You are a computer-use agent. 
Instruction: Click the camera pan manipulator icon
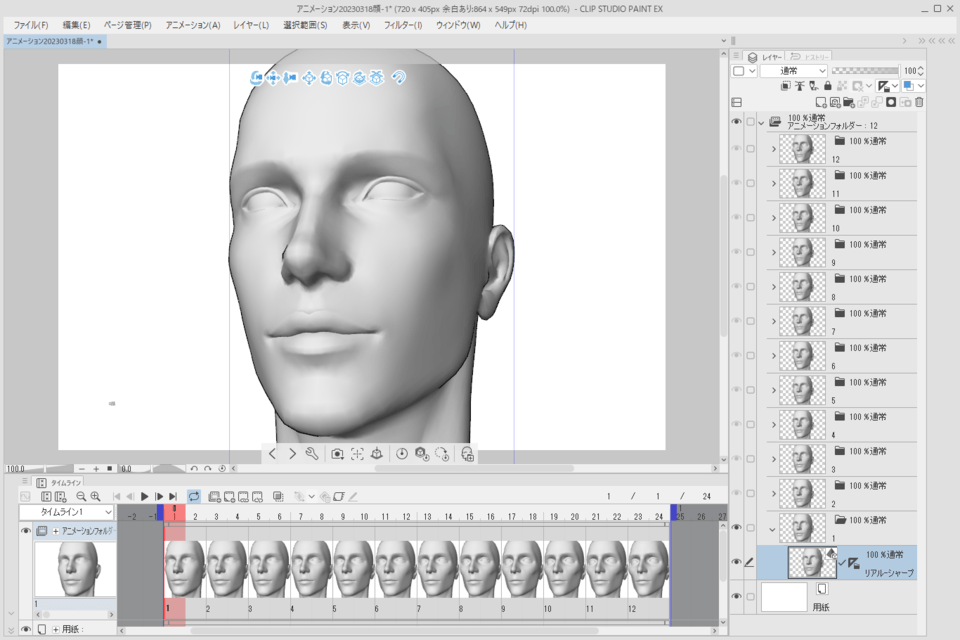click(x=273, y=78)
